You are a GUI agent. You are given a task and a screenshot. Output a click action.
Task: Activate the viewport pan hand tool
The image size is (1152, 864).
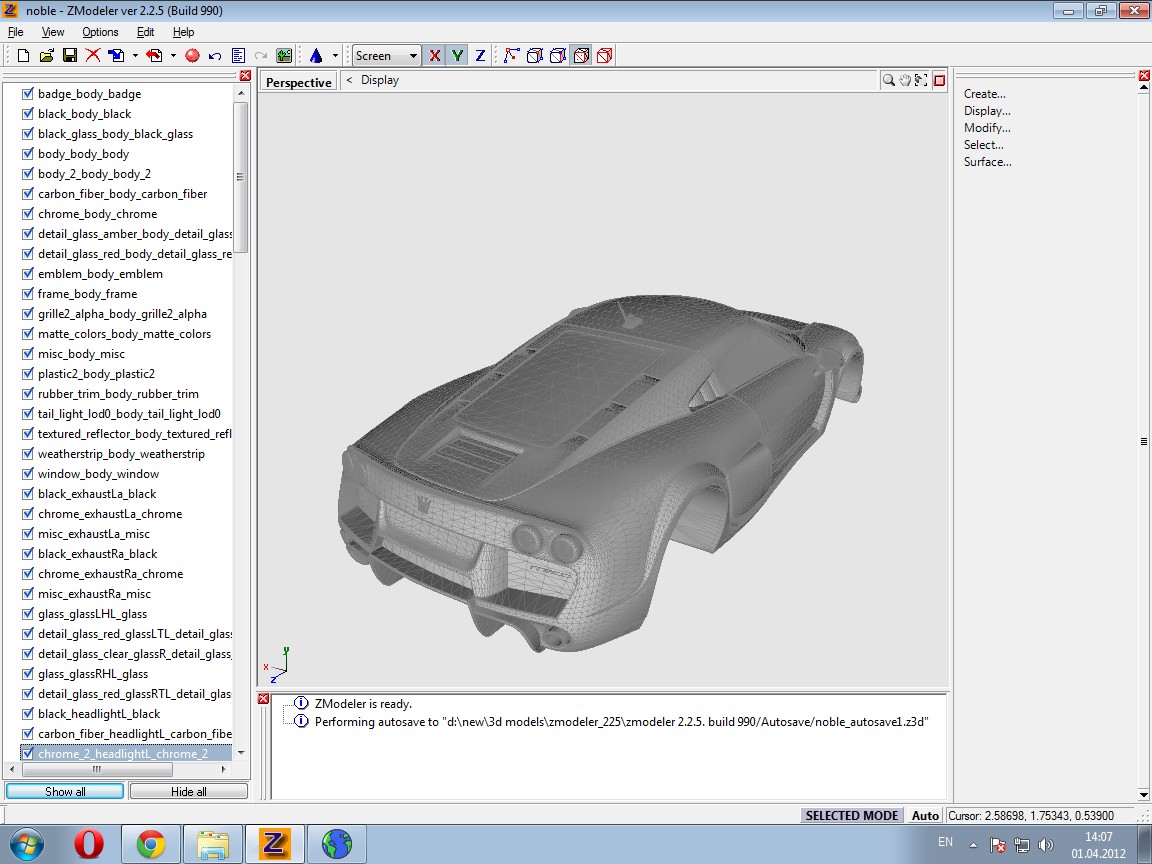[x=905, y=80]
